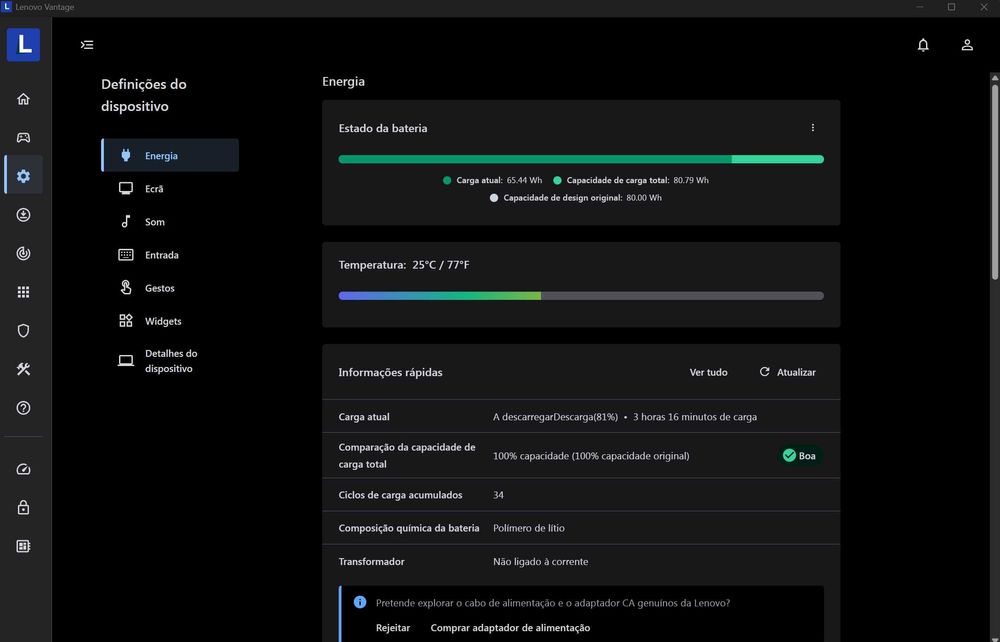The width and height of the screenshot is (1000, 642).
Task: Click 'Capacidade de design original: 80.00 Wh'
Action: (576, 198)
